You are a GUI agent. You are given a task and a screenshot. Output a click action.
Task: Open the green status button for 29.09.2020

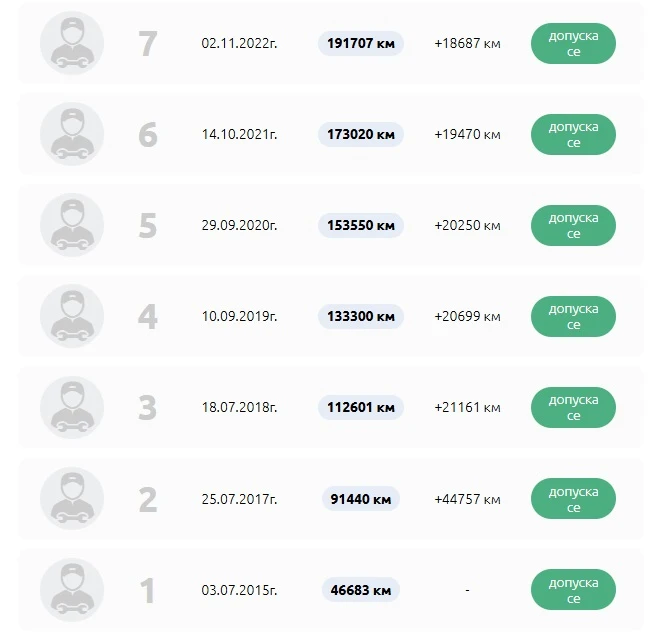tap(573, 225)
